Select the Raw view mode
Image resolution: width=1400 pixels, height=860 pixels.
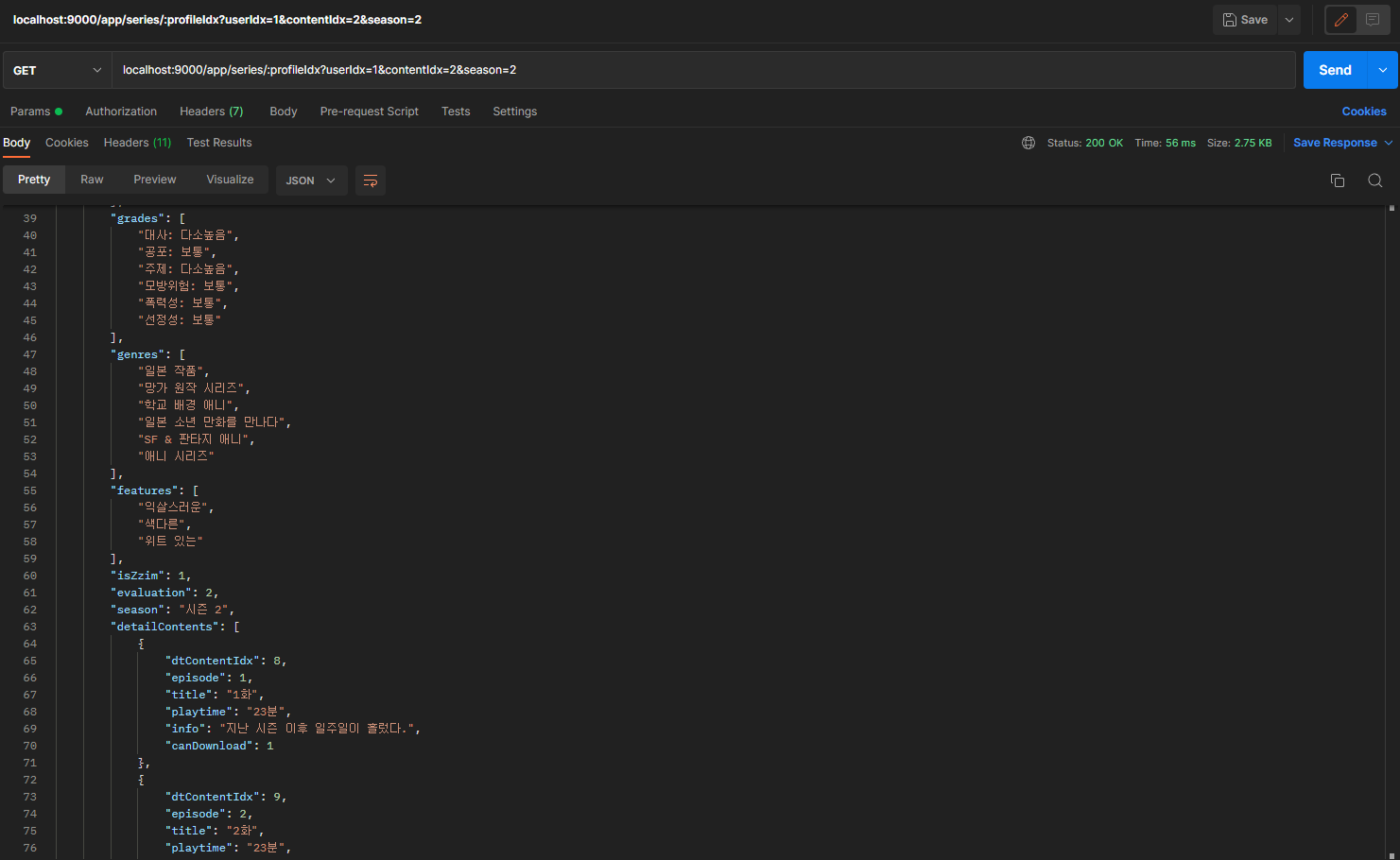tap(92, 180)
